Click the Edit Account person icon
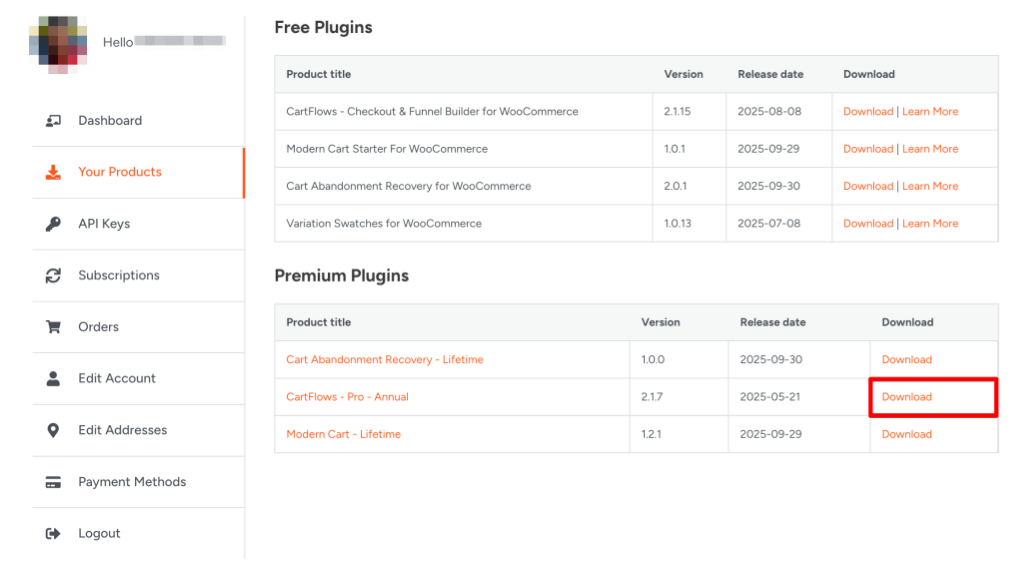Viewport: 1031px width, 585px height. click(53, 379)
